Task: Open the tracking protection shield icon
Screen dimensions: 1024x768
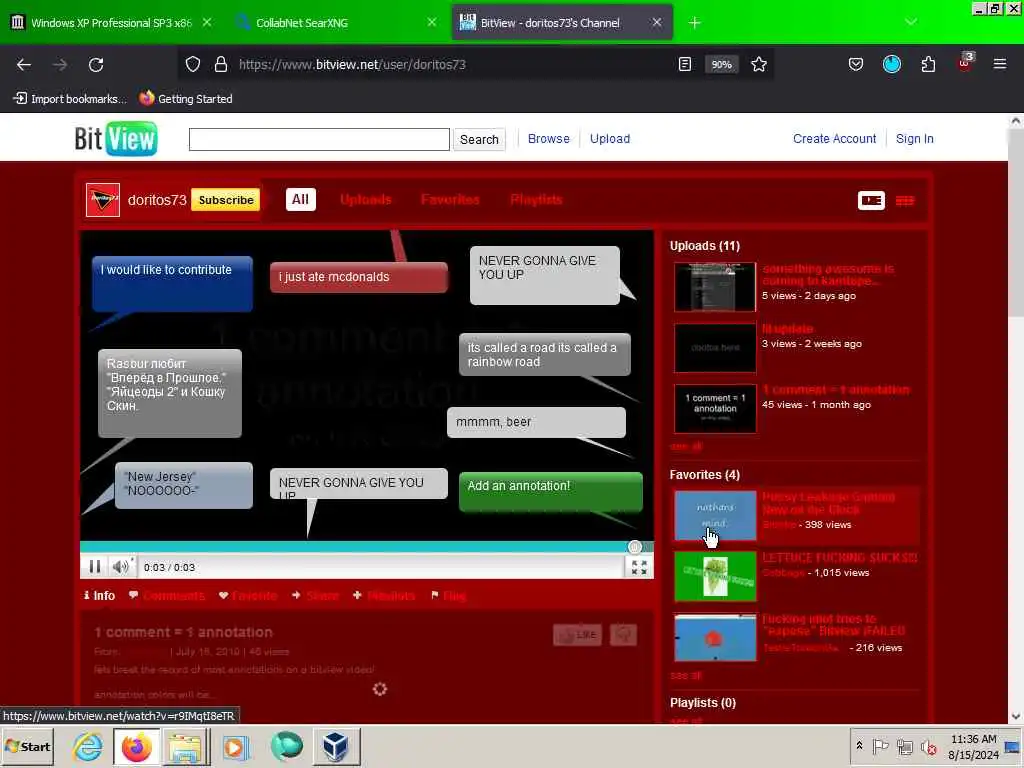Action: pos(193,64)
